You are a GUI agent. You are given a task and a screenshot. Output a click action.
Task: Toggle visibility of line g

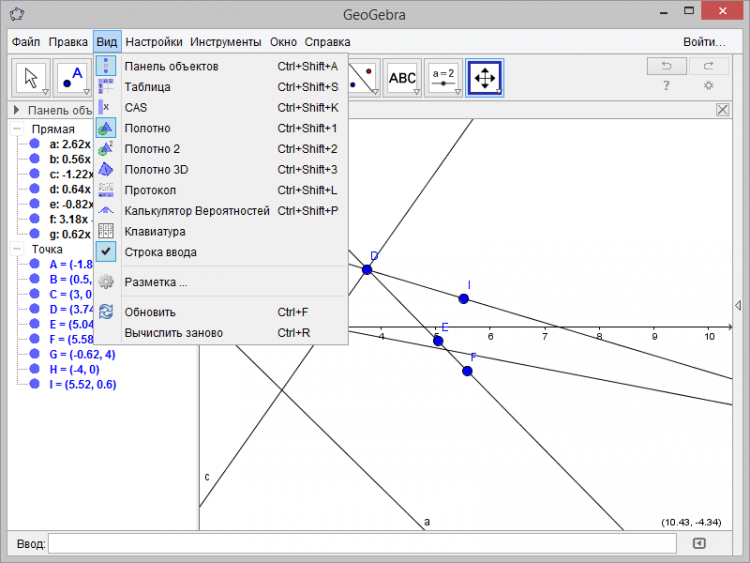point(34,234)
